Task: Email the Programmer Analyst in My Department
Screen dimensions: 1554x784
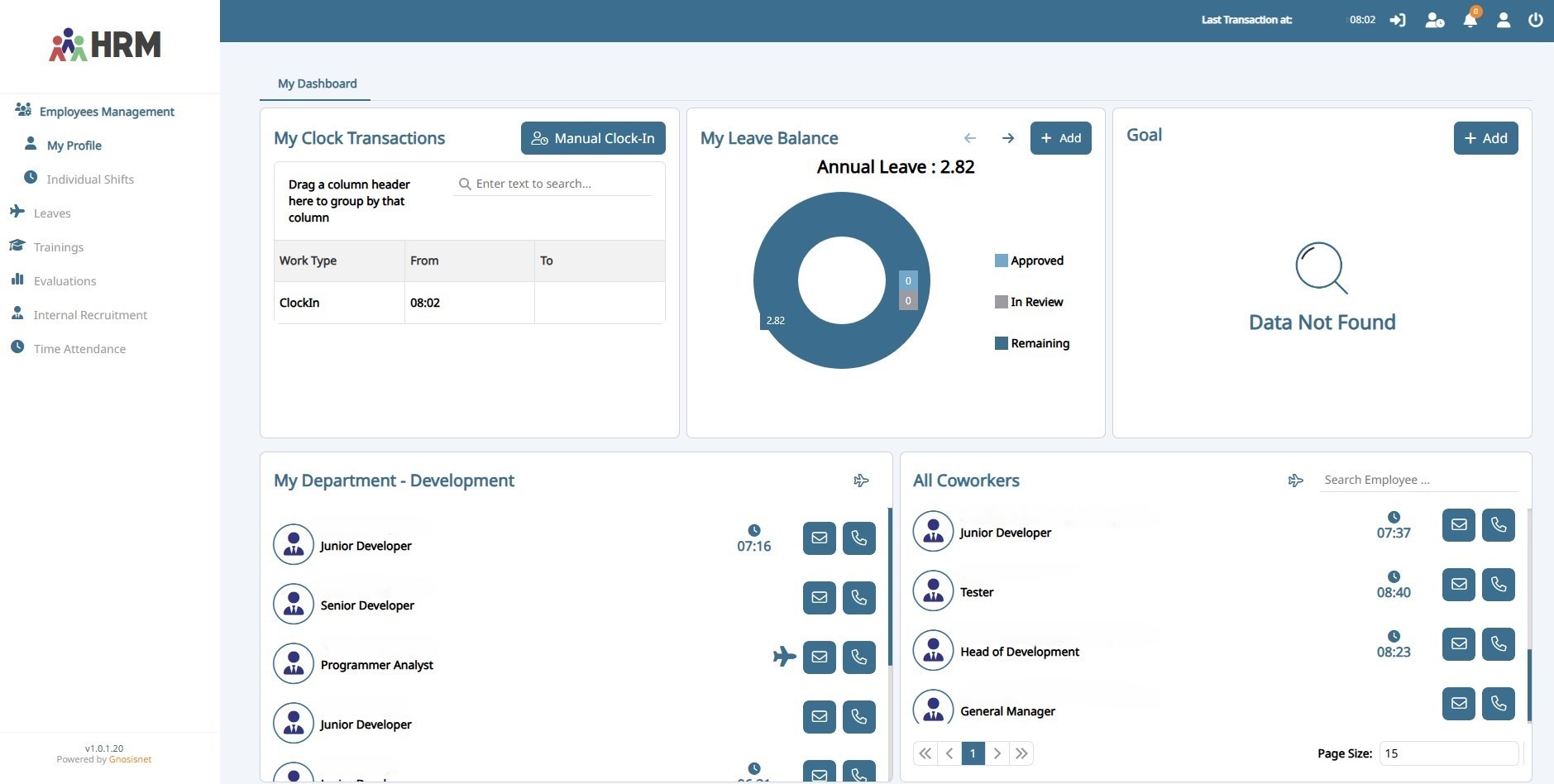Action: pos(819,657)
